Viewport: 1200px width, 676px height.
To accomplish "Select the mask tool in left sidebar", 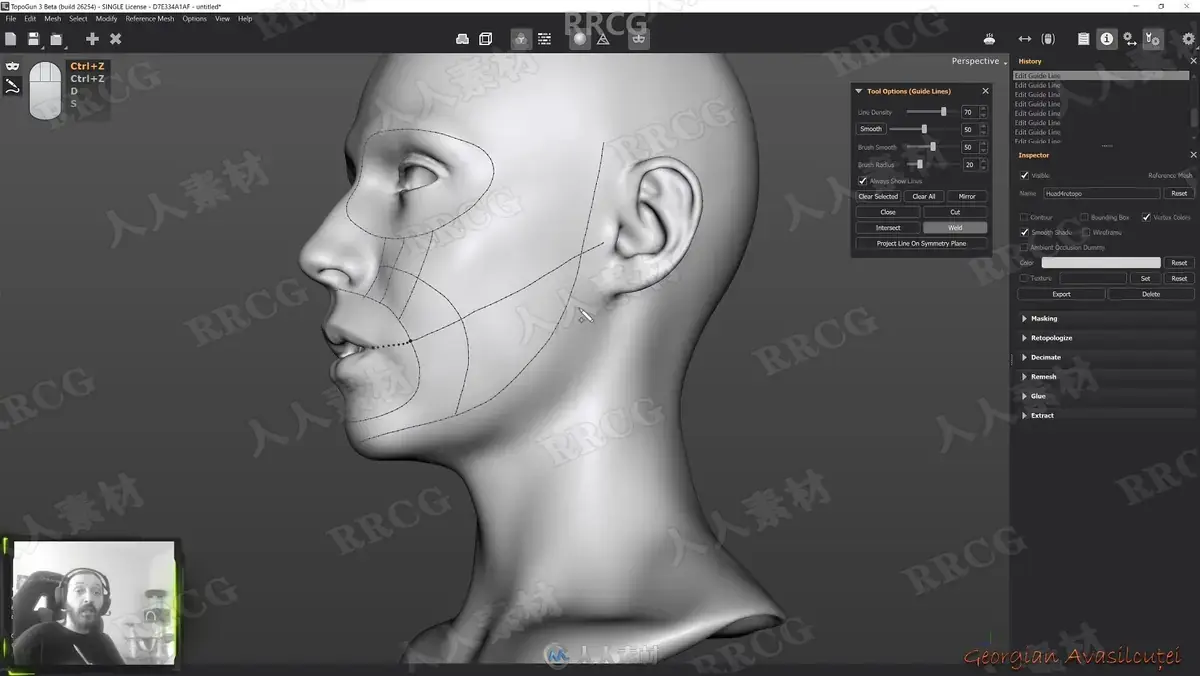I will 12,66.
